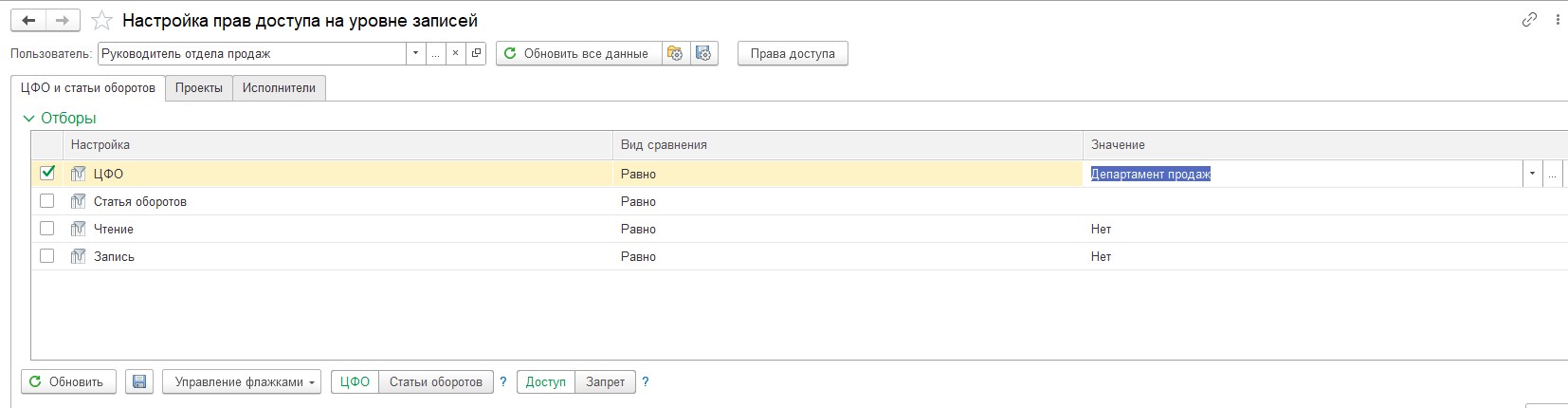The width and height of the screenshot is (1568, 408).
Task: Click the back navigation arrow
Action: pos(28,20)
